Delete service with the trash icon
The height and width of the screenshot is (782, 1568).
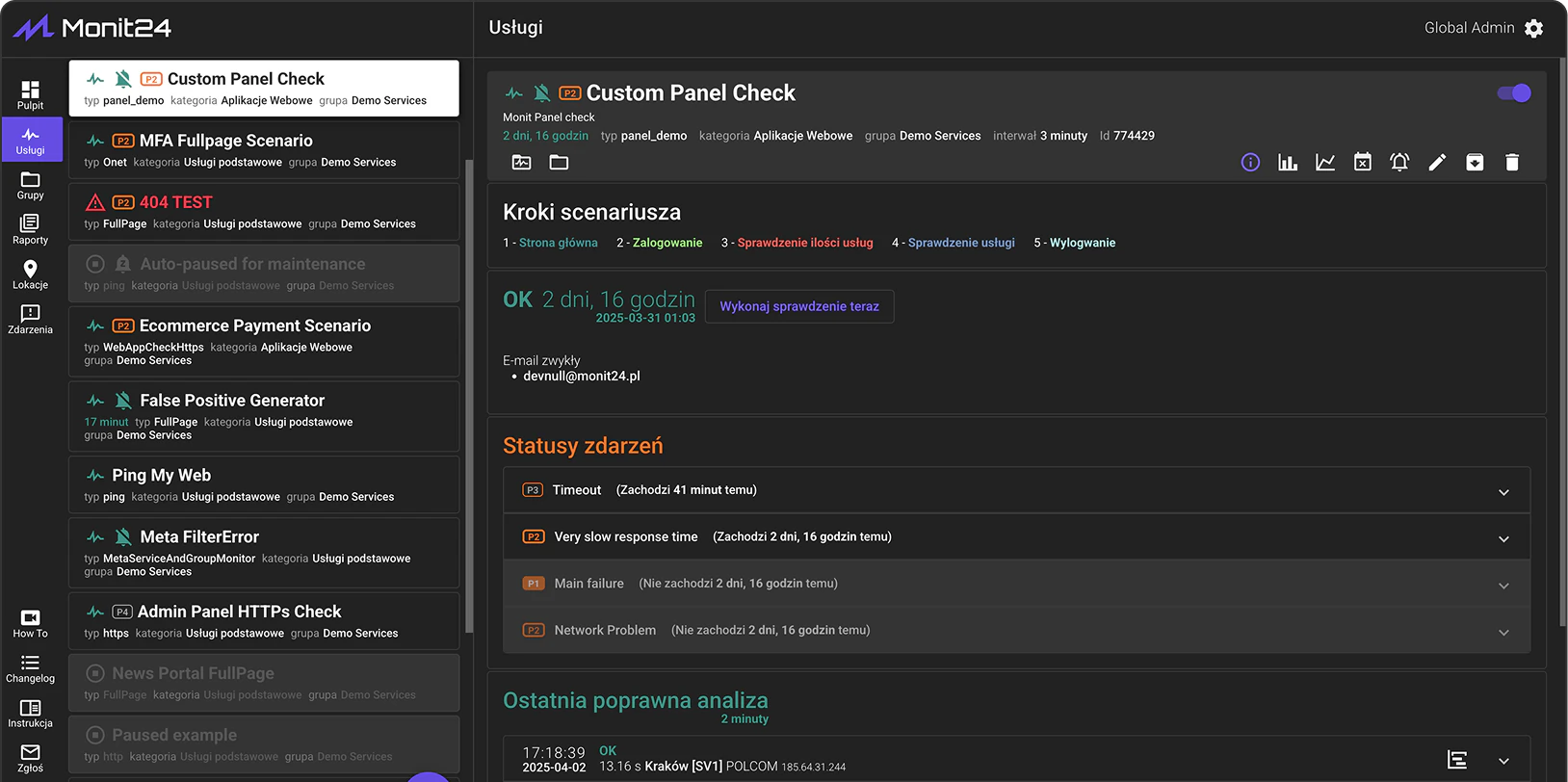click(x=1512, y=163)
